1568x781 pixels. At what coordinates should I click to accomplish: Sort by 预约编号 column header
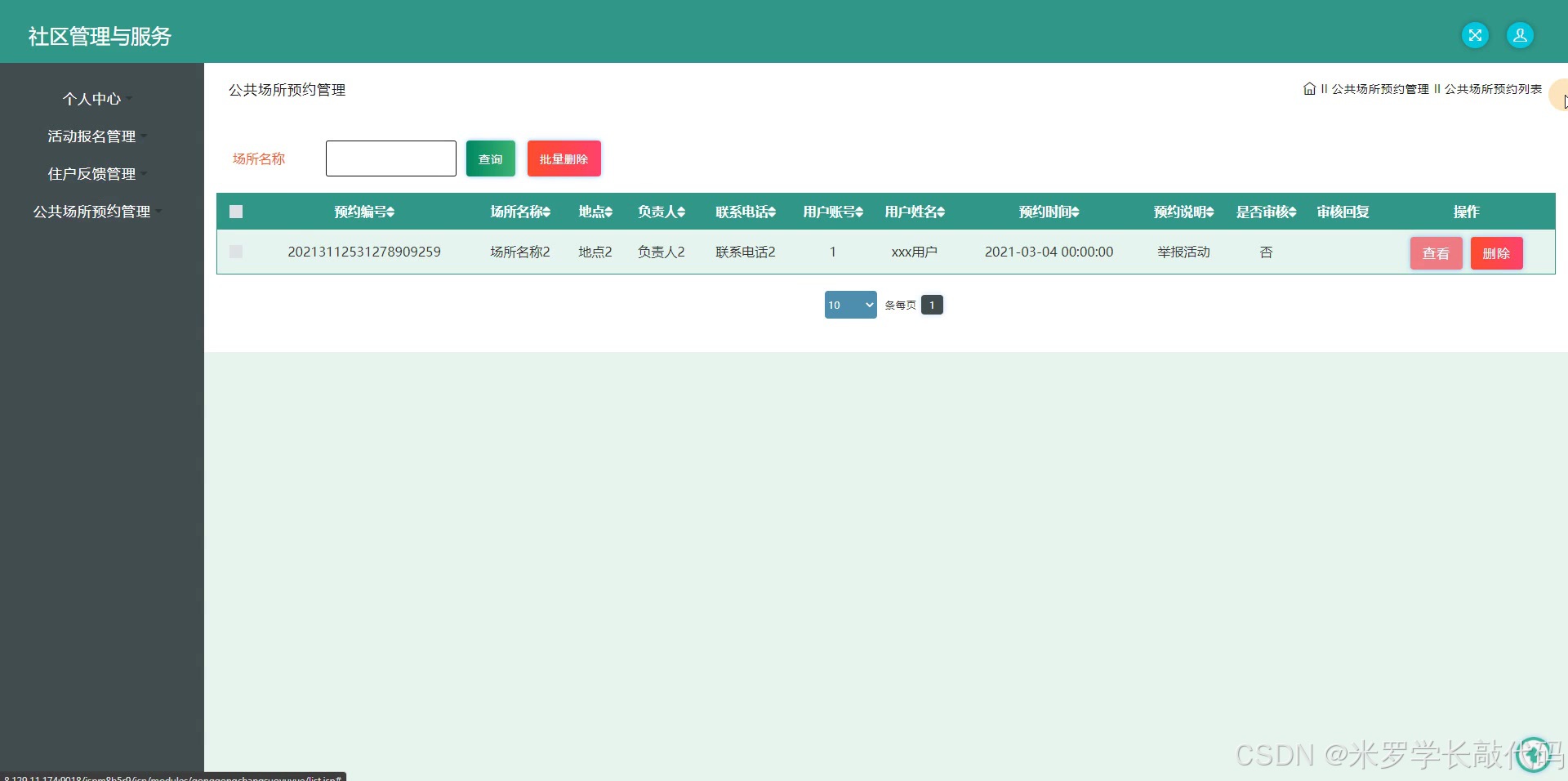(x=364, y=212)
